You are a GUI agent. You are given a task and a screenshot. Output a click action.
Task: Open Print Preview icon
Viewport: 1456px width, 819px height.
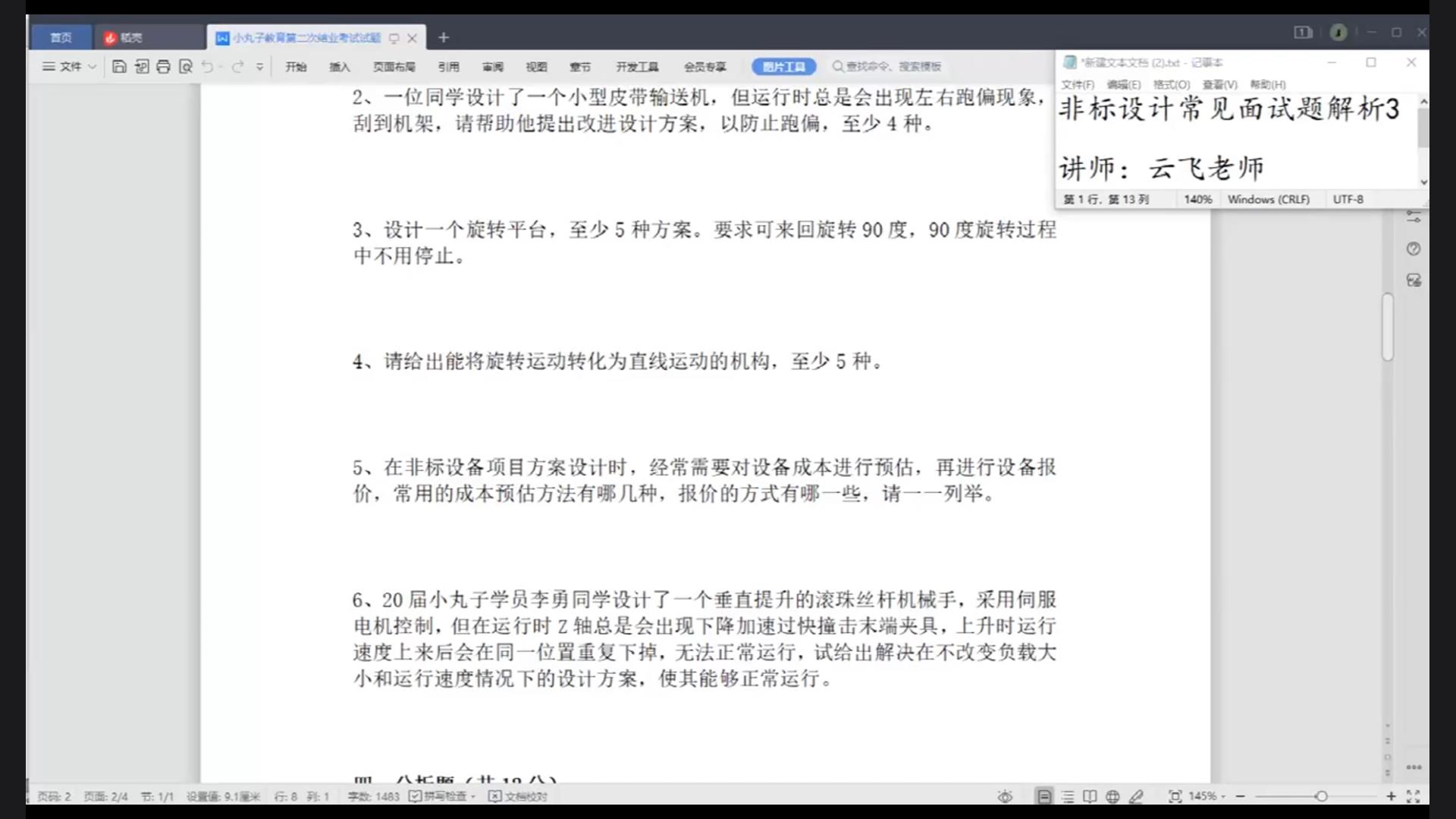coord(186,67)
